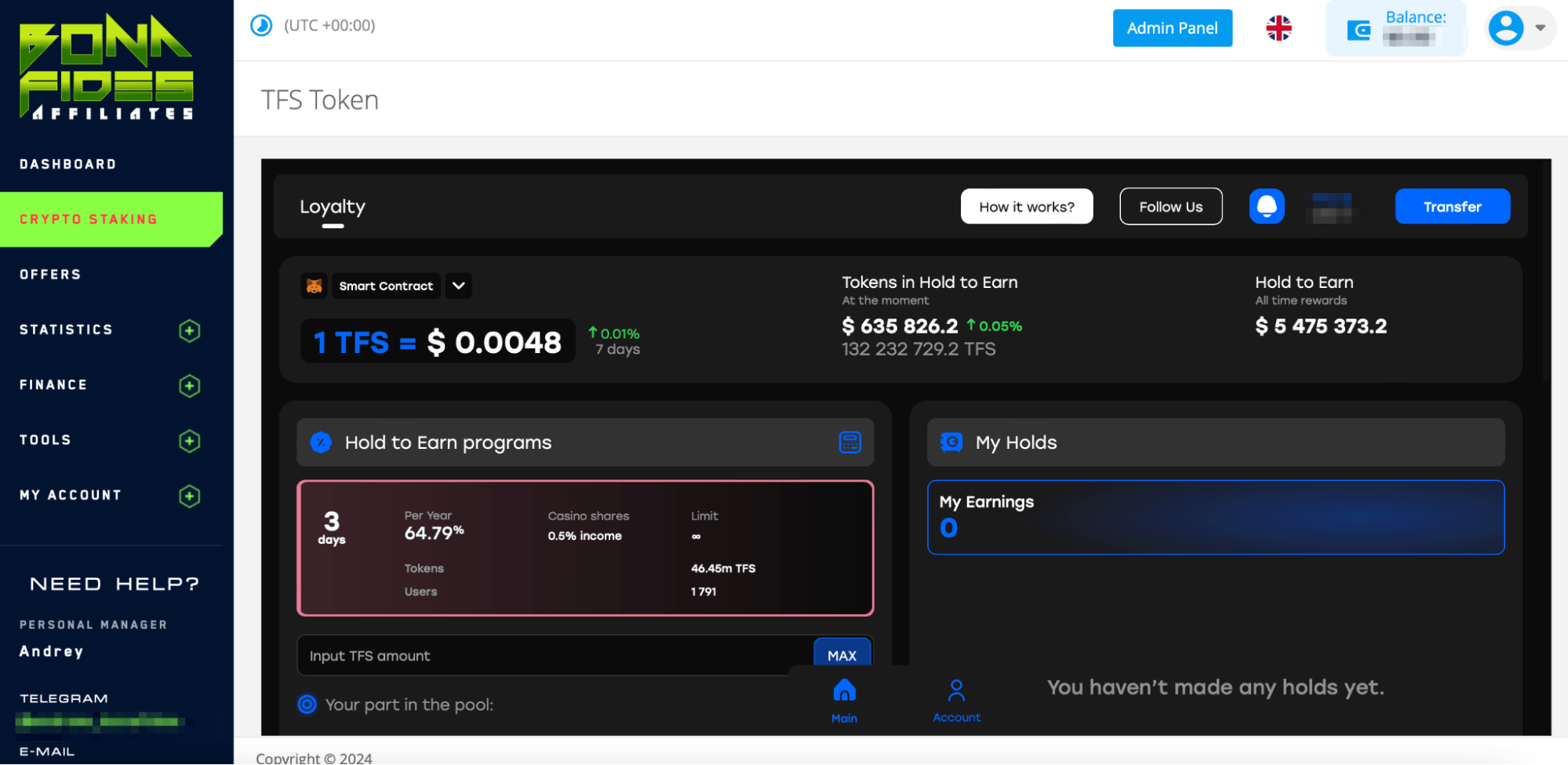Open the Smart Contract dropdown chevron
The image size is (1568, 765).
pos(459,286)
